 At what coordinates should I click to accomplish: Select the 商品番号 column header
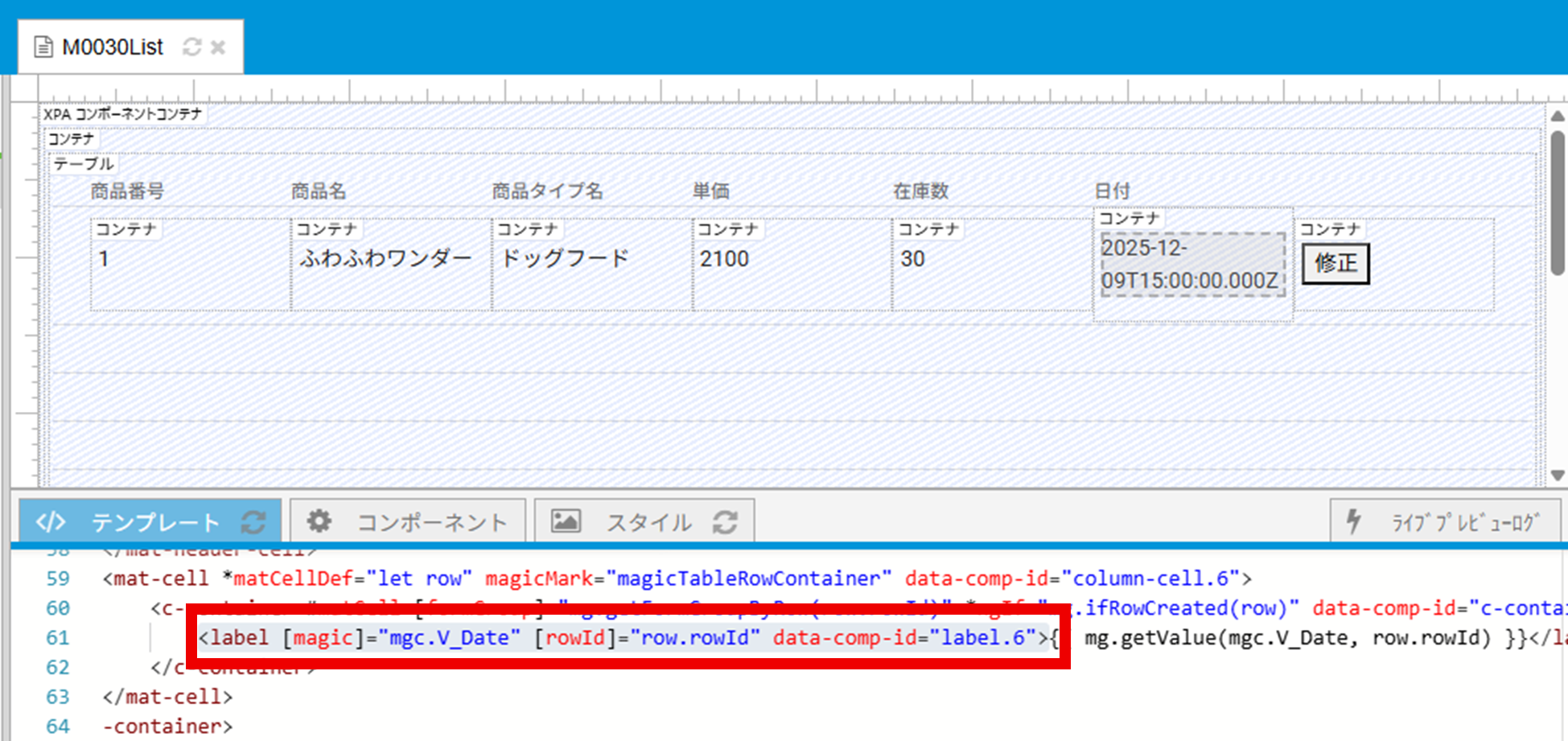(x=127, y=191)
